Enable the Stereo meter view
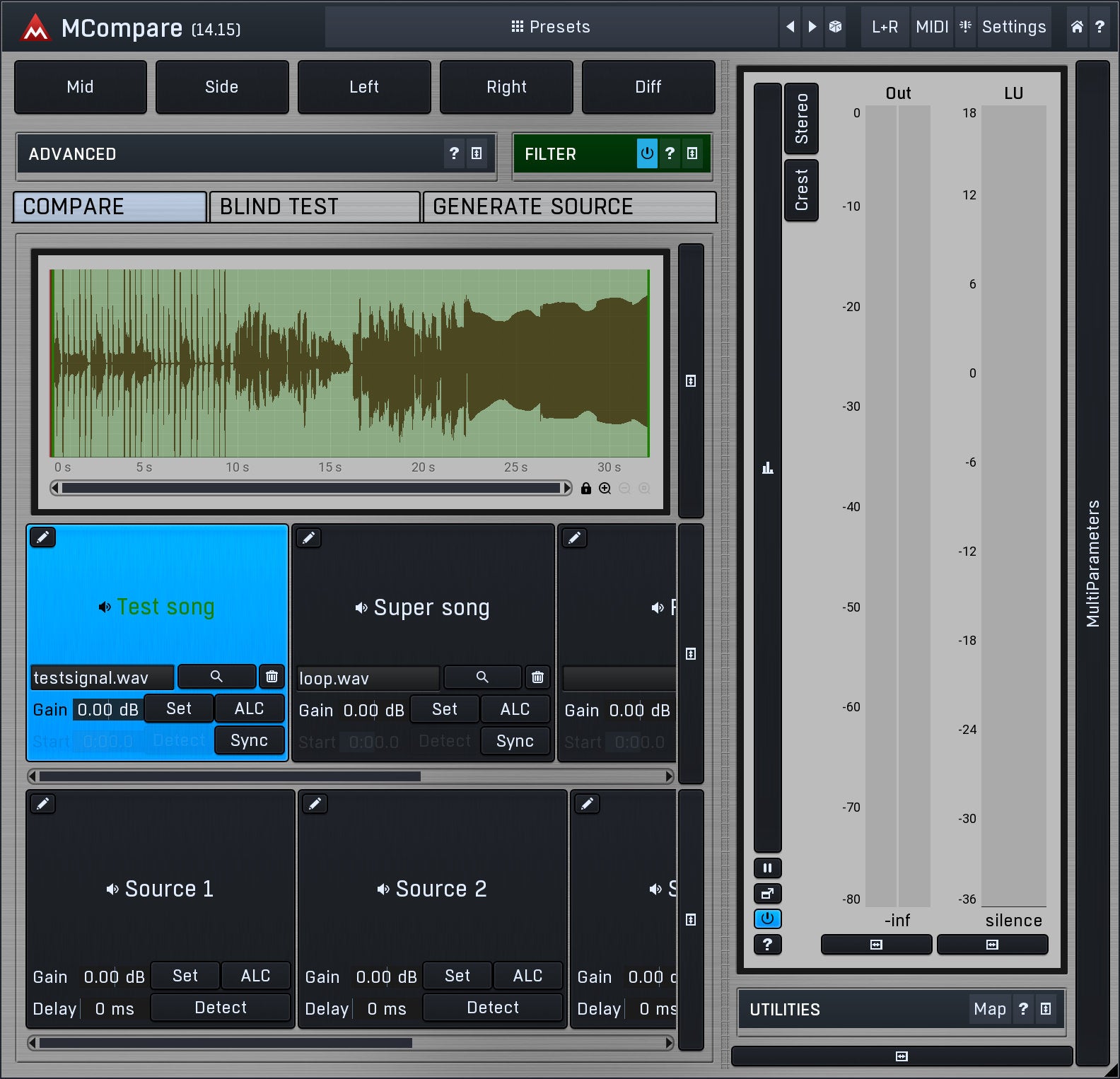 (801, 118)
